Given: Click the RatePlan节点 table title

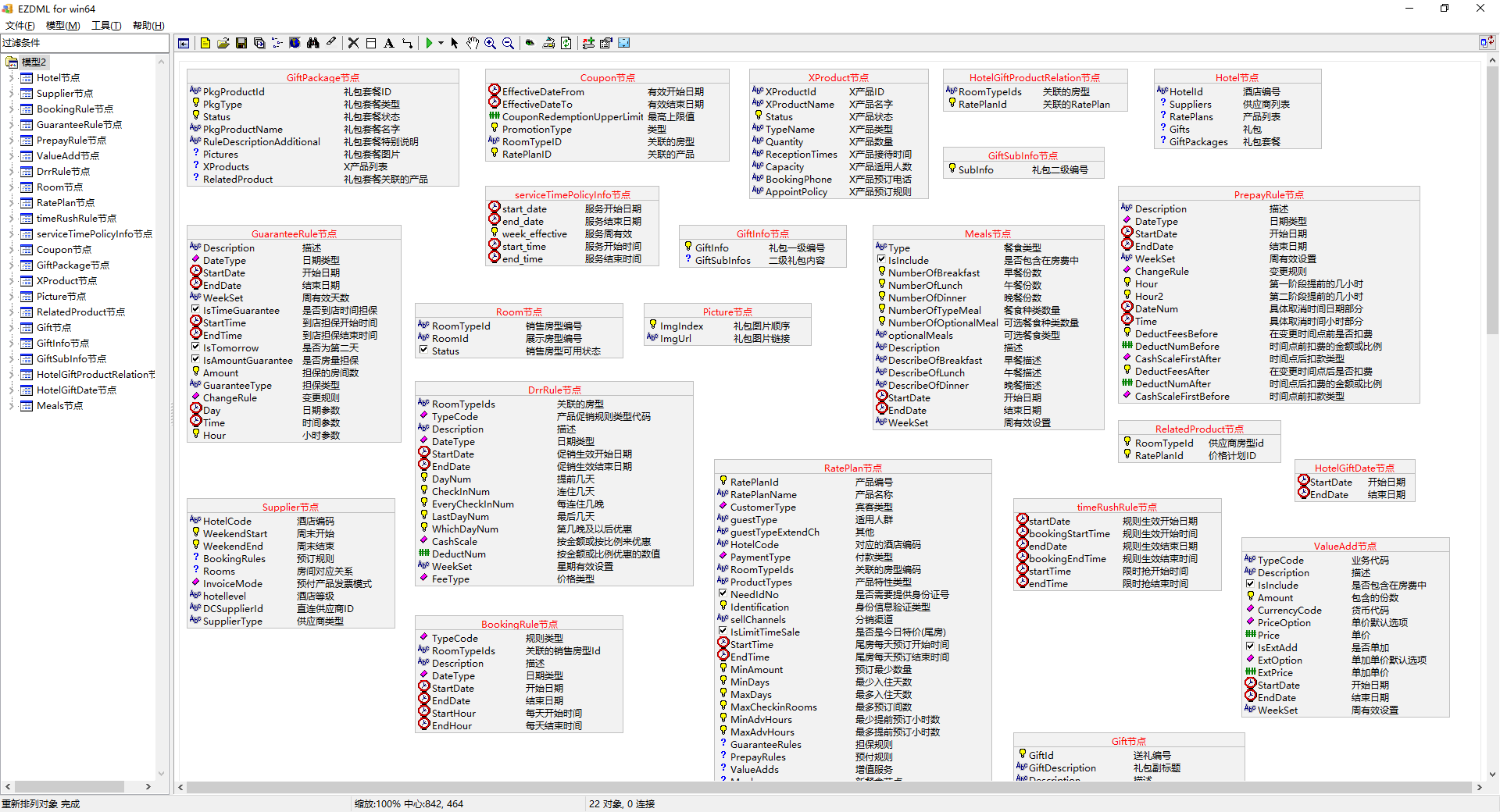Looking at the screenshot, I should (x=852, y=468).
